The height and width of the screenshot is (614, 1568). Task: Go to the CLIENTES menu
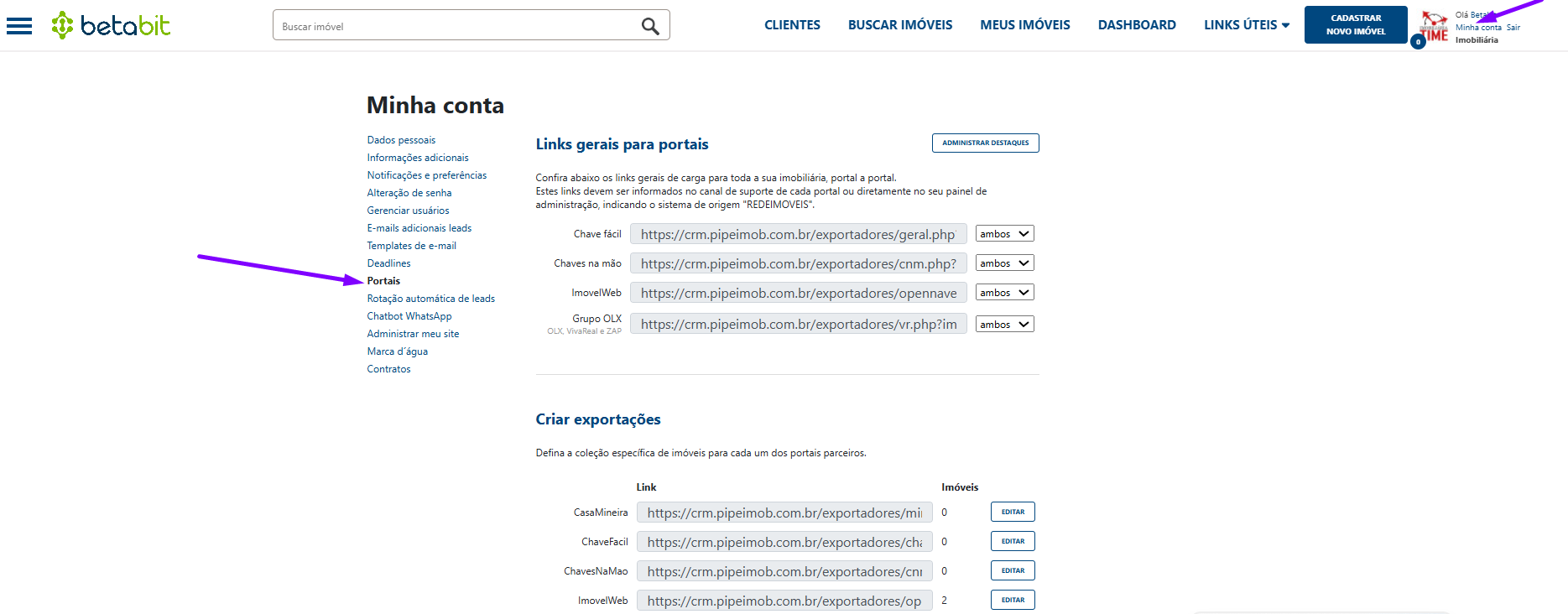pos(792,25)
